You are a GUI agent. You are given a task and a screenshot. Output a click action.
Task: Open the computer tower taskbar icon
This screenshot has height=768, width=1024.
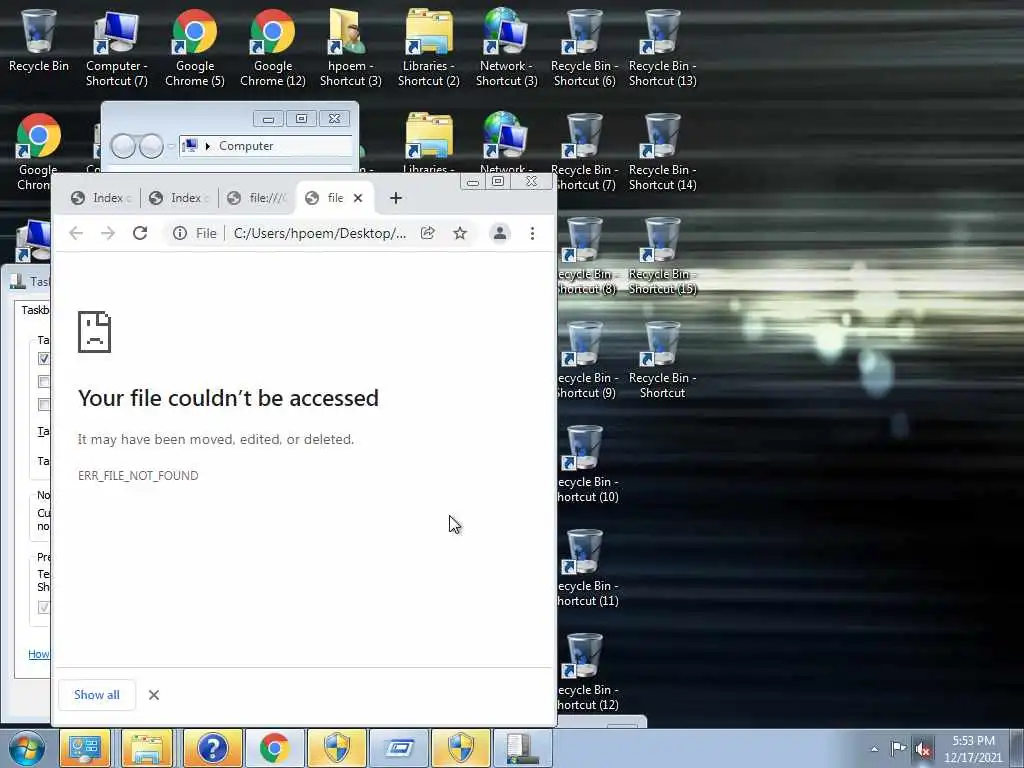[522, 748]
